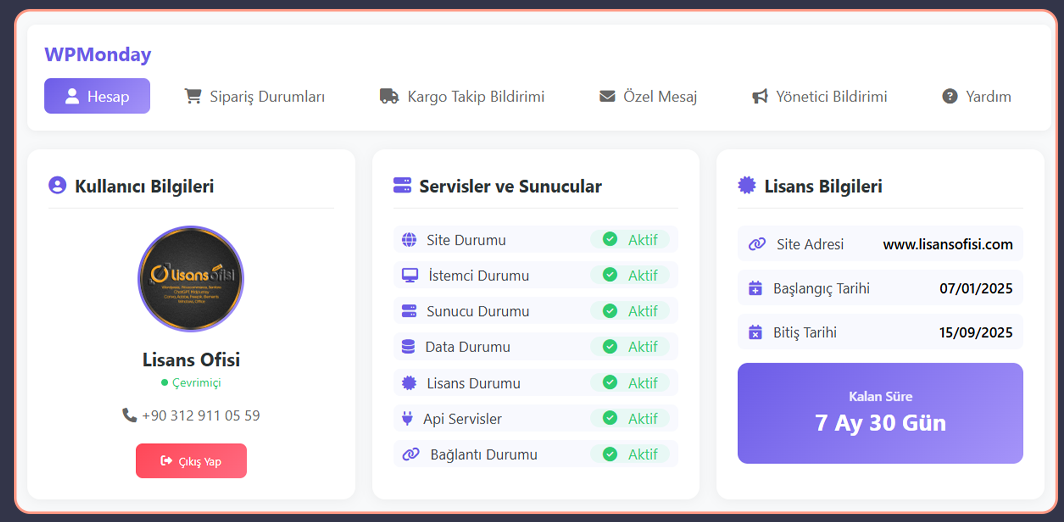
Task: Click the link icon beside Site Adresi
Action: point(757,244)
